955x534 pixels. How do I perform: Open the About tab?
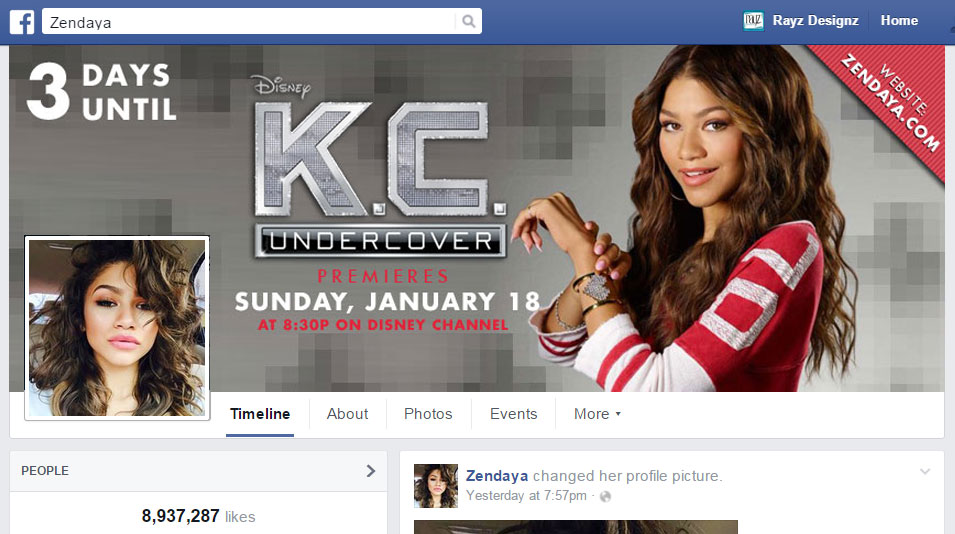pos(347,414)
